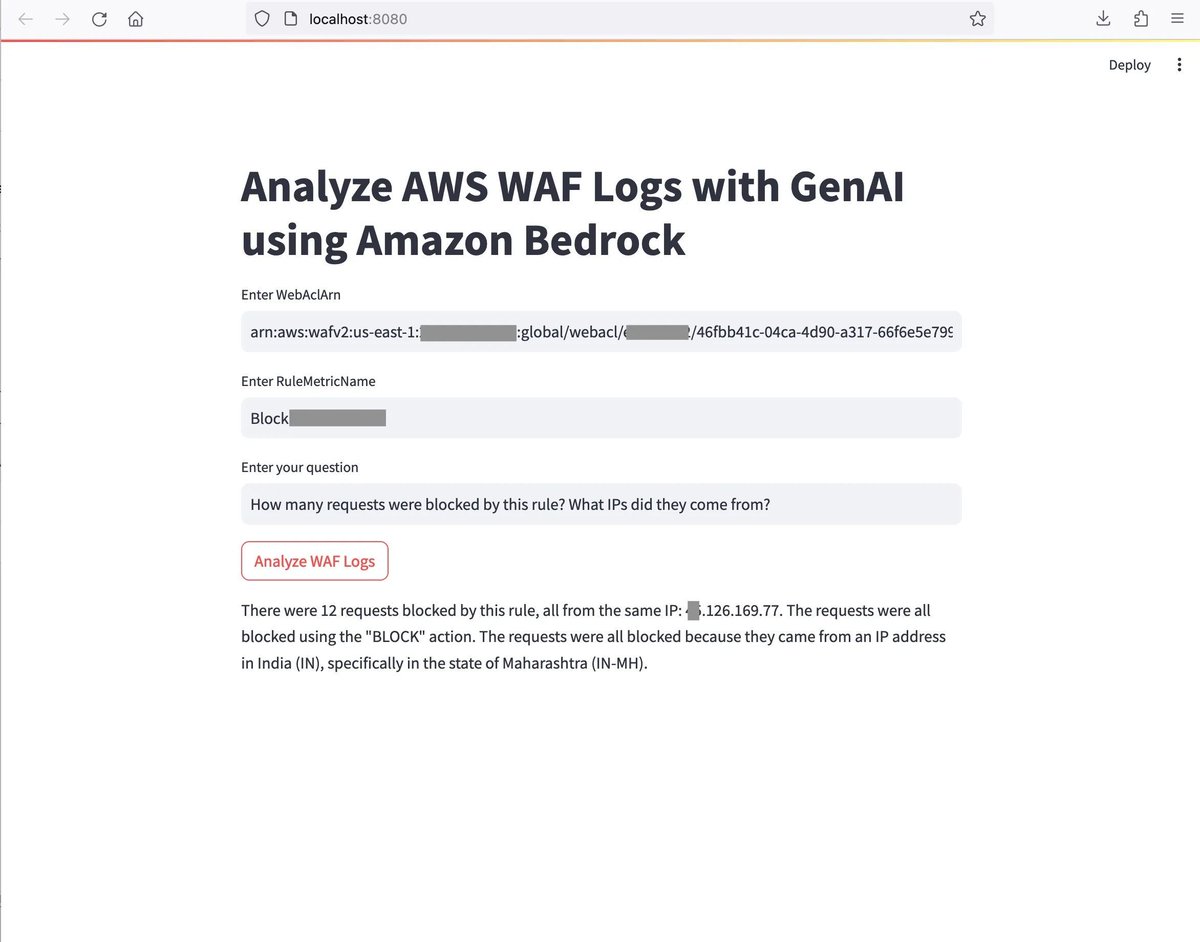The width and height of the screenshot is (1200, 942).
Task: Focus the Enter WebAclArn input field
Action: click(x=601, y=331)
